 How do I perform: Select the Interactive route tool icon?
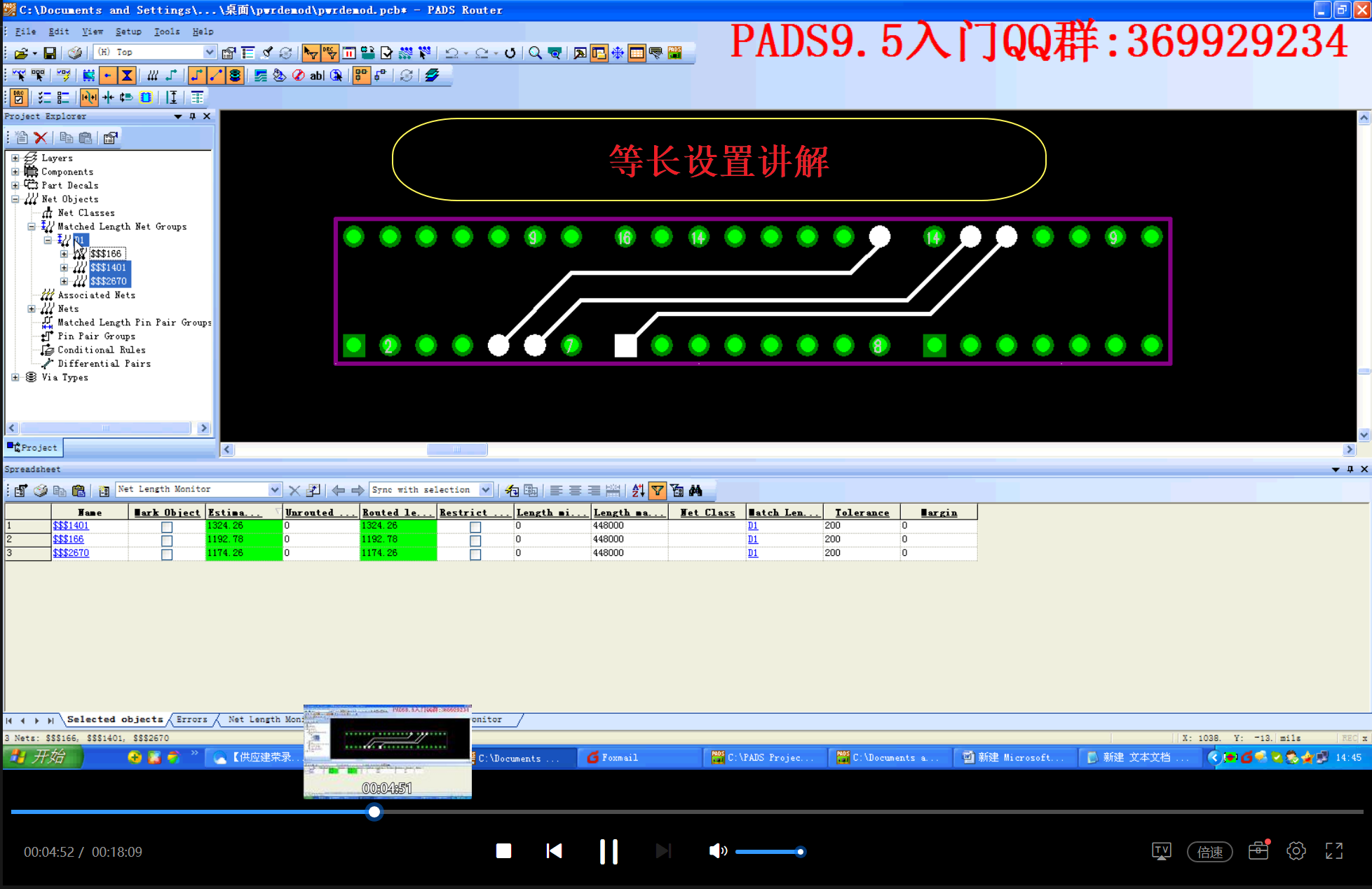pyautogui.click(x=197, y=75)
